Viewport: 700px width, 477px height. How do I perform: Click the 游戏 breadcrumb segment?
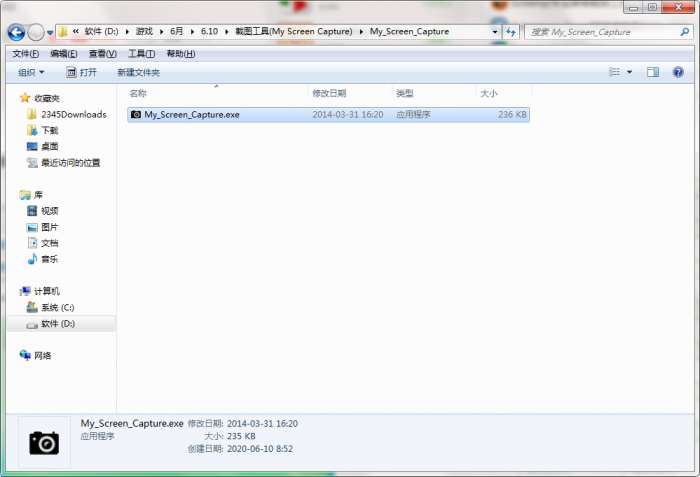pyautogui.click(x=144, y=31)
